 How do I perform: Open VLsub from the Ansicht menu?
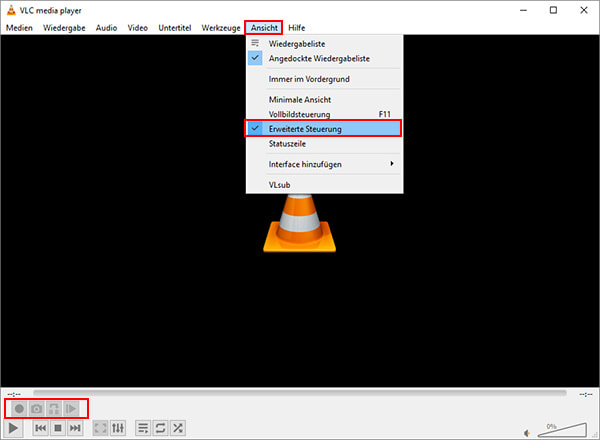pos(324,185)
